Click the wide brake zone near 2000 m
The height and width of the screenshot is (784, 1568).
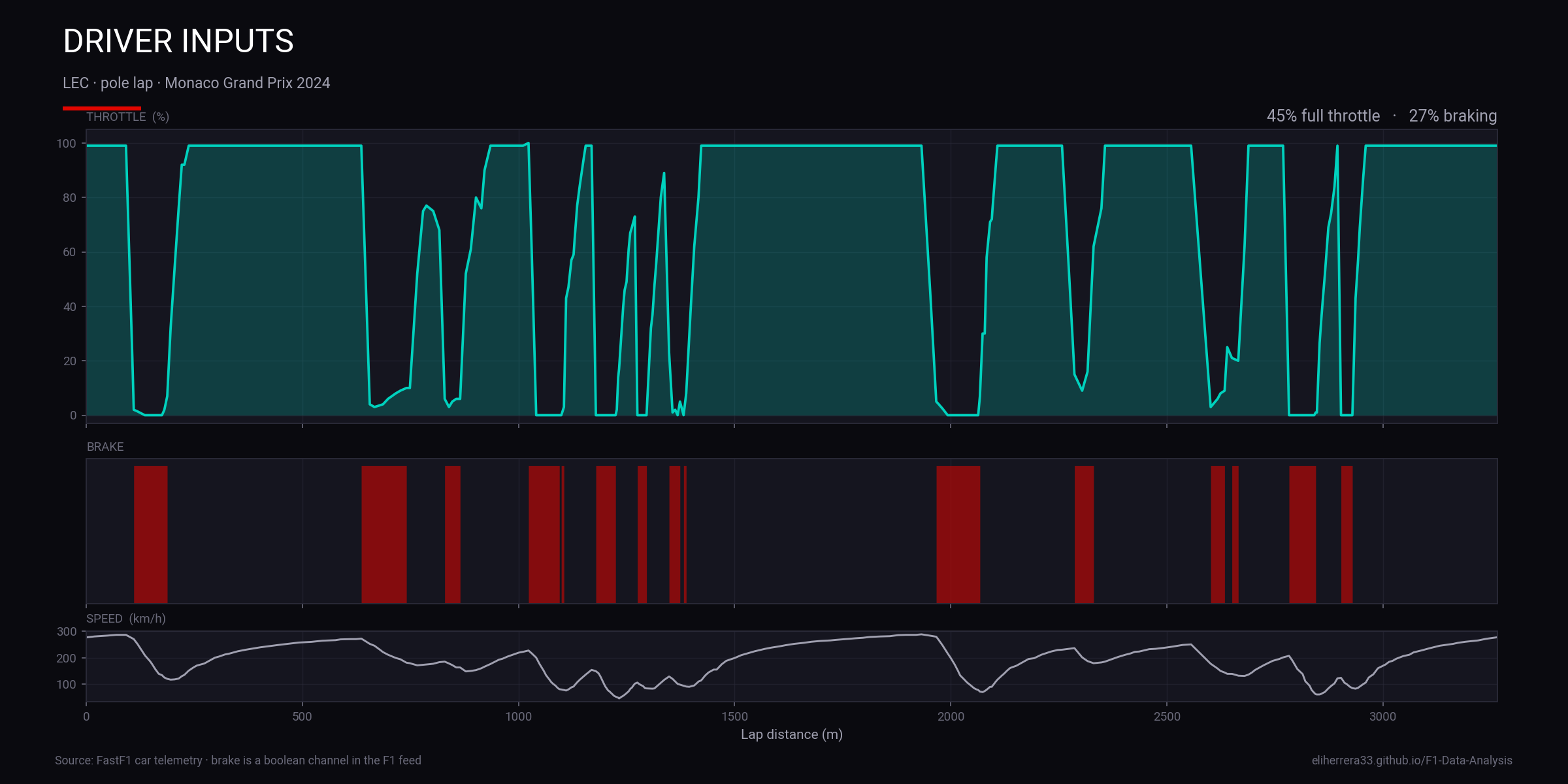958,534
